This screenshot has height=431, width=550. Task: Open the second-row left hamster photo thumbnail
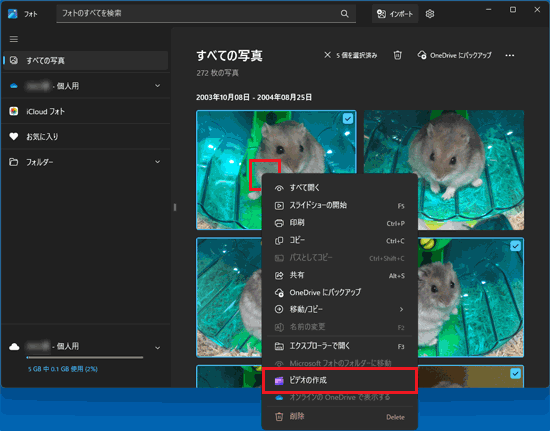click(229, 297)
